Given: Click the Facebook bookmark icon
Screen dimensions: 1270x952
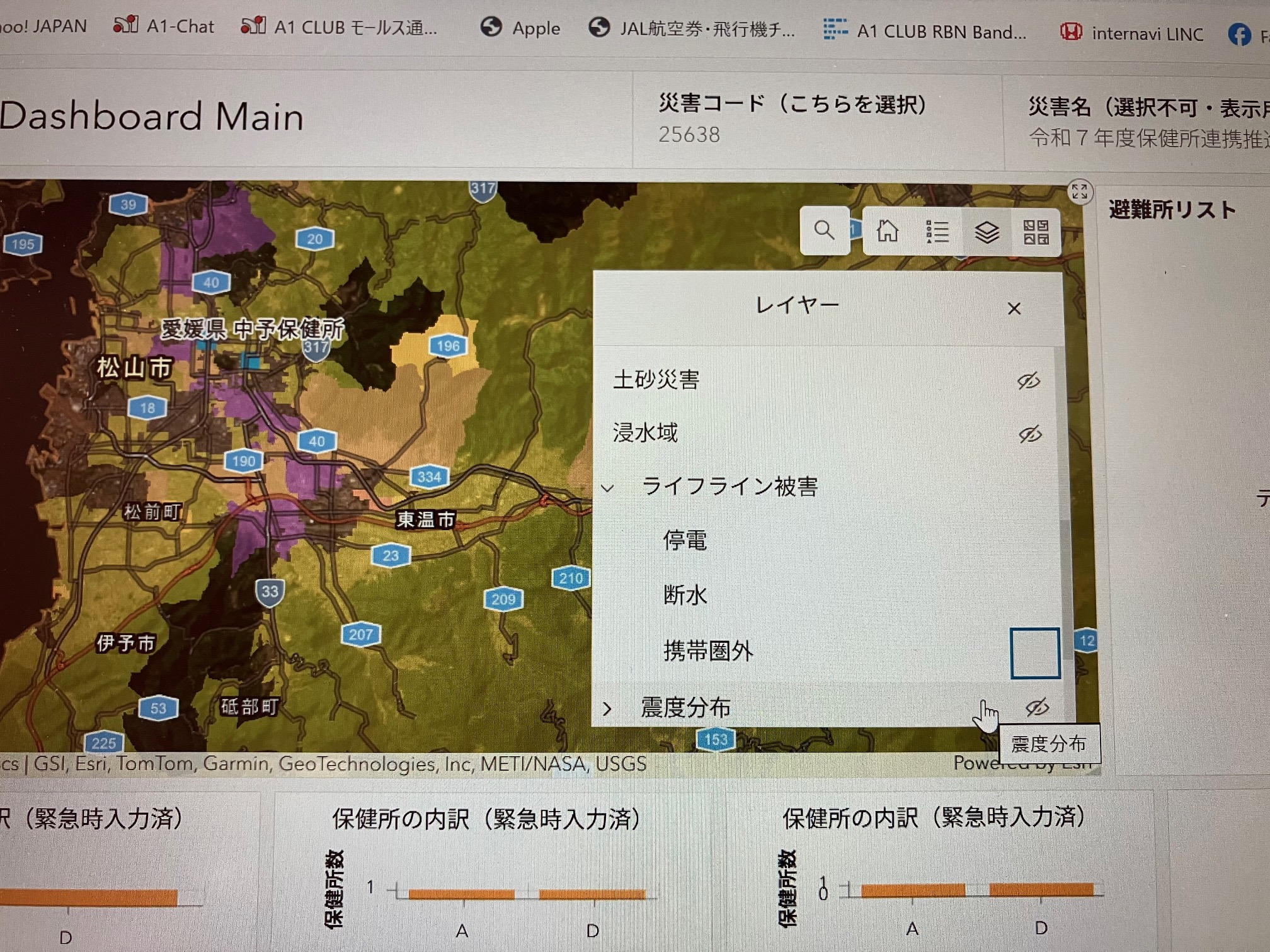Looking at the screenshot, I should pyautogui.click(x=1239, y=35).
